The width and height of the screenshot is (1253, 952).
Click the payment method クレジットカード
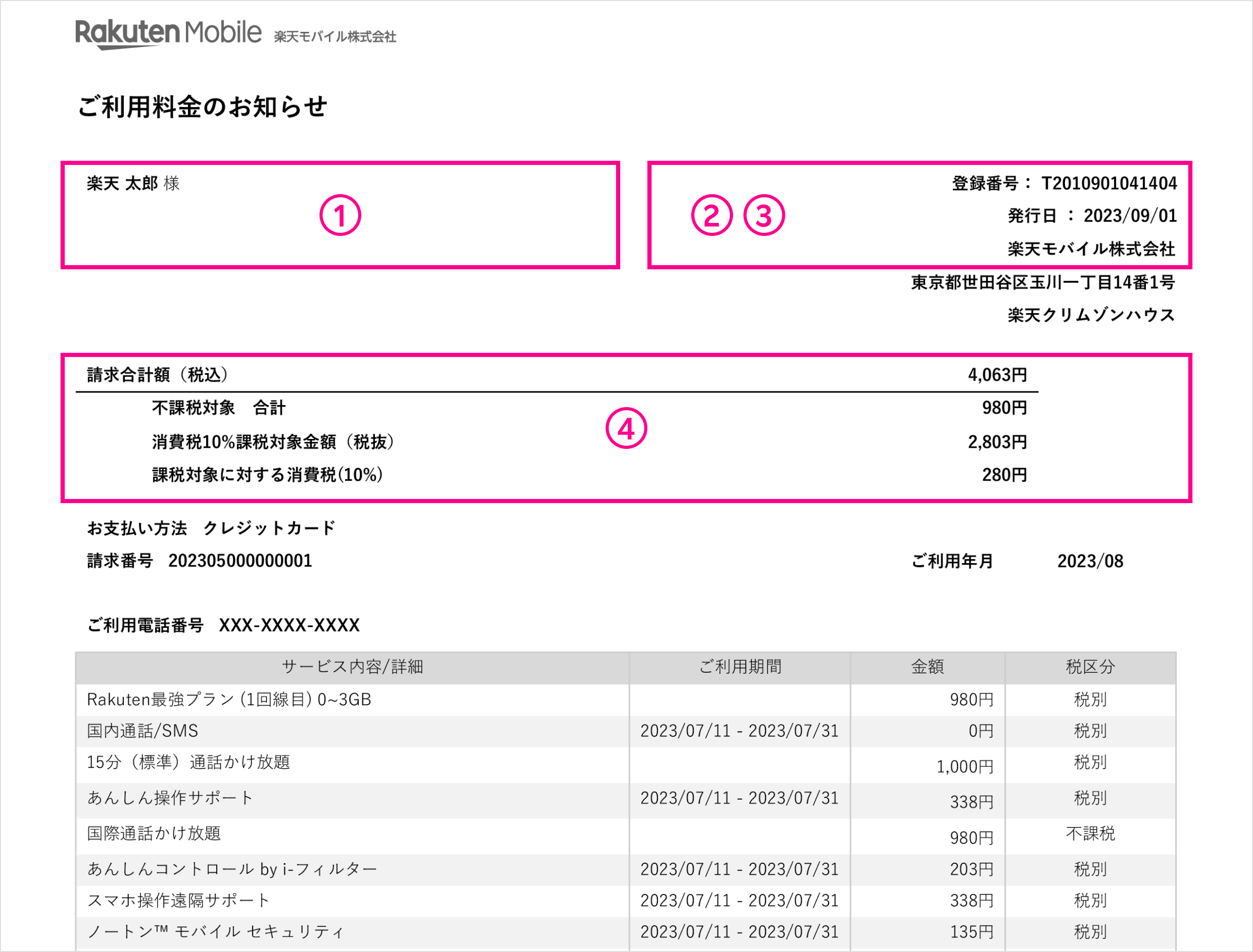pyautogui.click(x=269, y=528)
